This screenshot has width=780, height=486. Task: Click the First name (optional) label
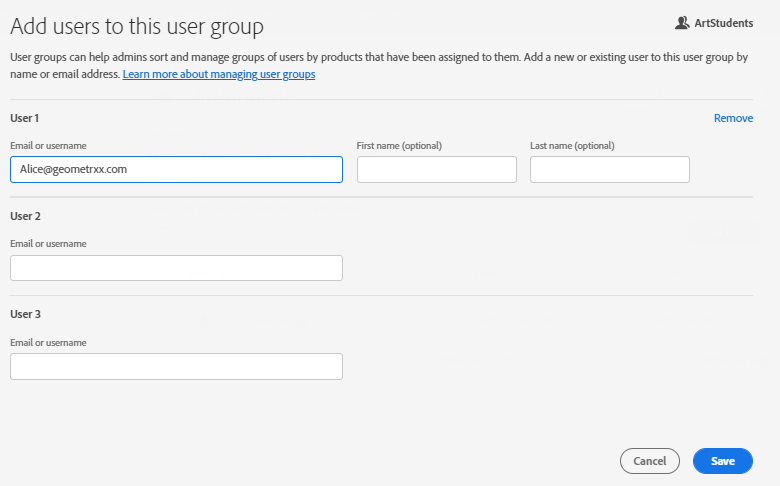[399, 146]
